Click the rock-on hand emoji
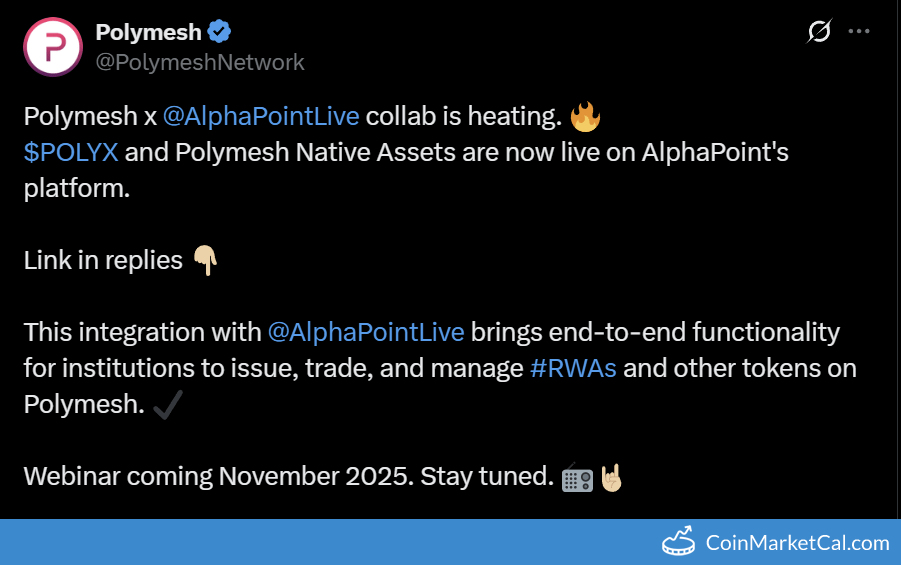 click(x=611, y=478)
